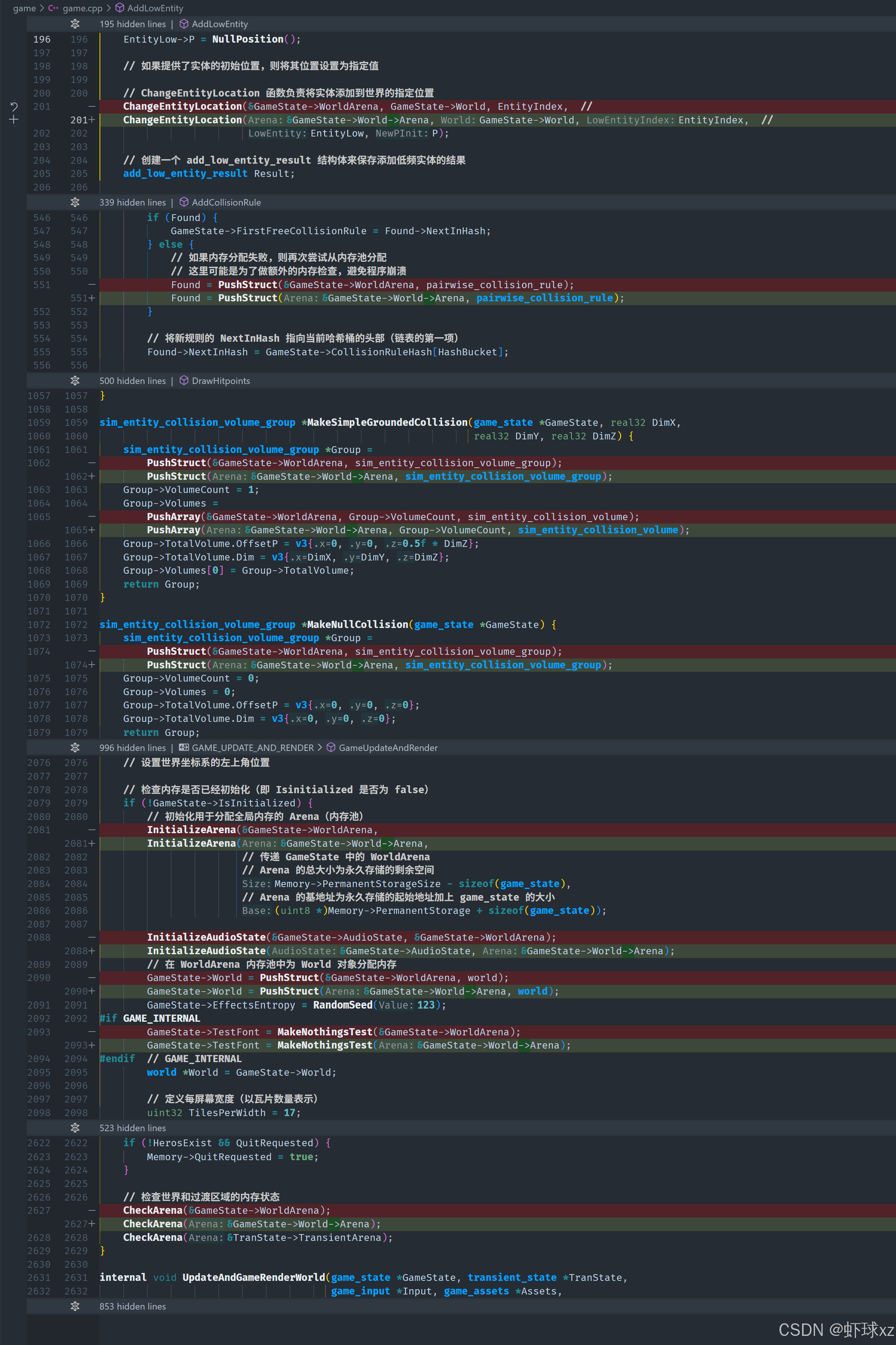Click the cube icon beside AddLowEntity breadcrumb
The width and height of the screenshot is (896, 1345).
(120, 8)
